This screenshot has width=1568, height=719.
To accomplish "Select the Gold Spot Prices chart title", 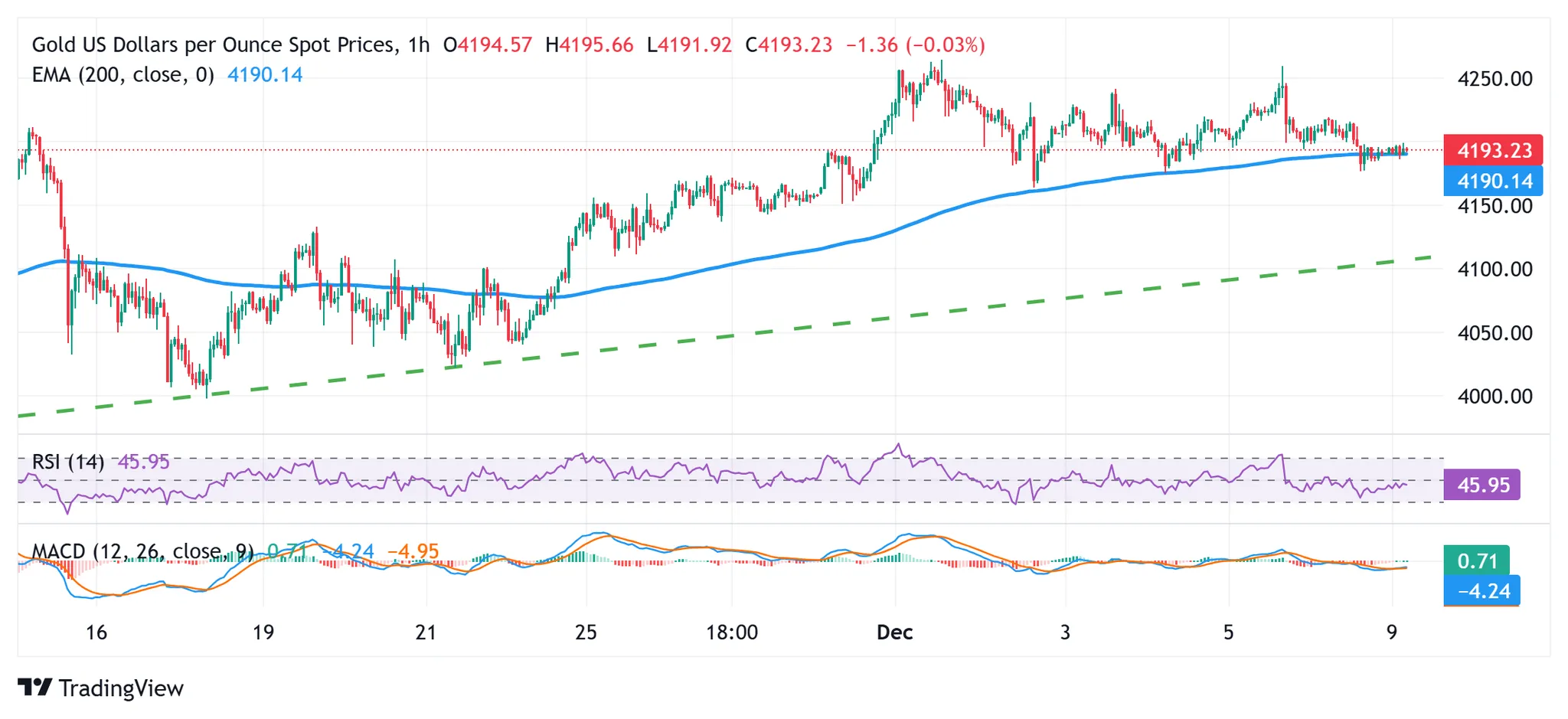I will click(x=230, y=44).
